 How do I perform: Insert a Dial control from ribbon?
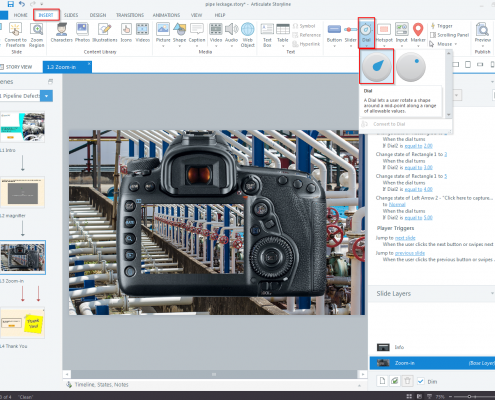tap(366, 33)
